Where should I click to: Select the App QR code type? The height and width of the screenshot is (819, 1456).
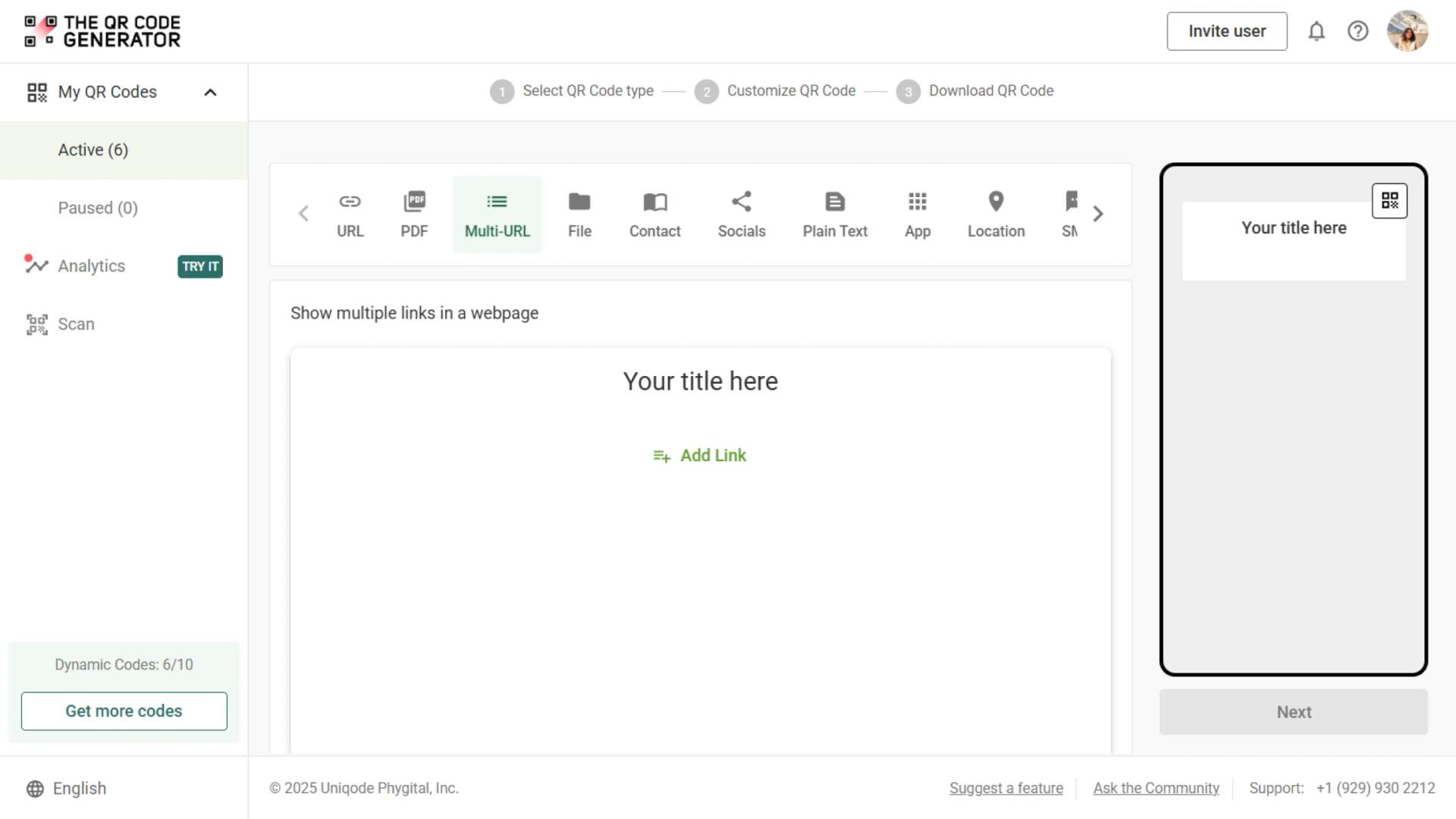tap(918, 215)
